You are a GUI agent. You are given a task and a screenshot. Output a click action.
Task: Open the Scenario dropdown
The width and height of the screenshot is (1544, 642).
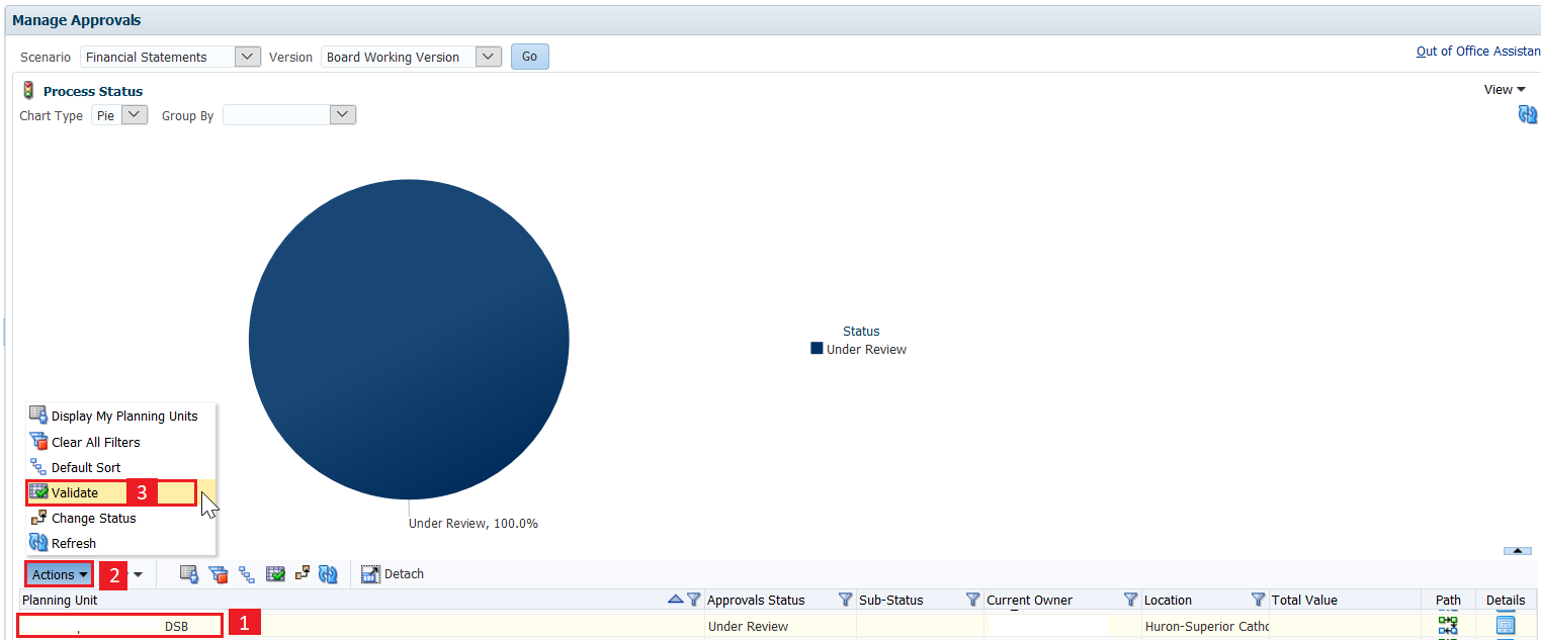tap(247, 57)
